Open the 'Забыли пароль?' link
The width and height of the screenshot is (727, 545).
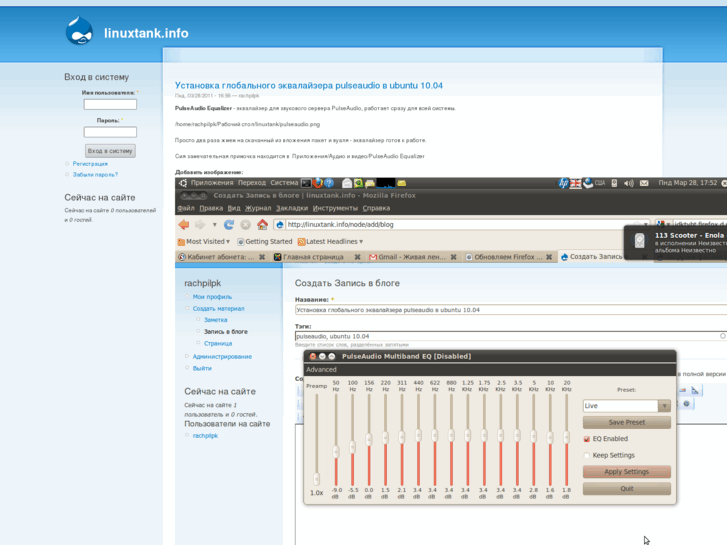95,175
